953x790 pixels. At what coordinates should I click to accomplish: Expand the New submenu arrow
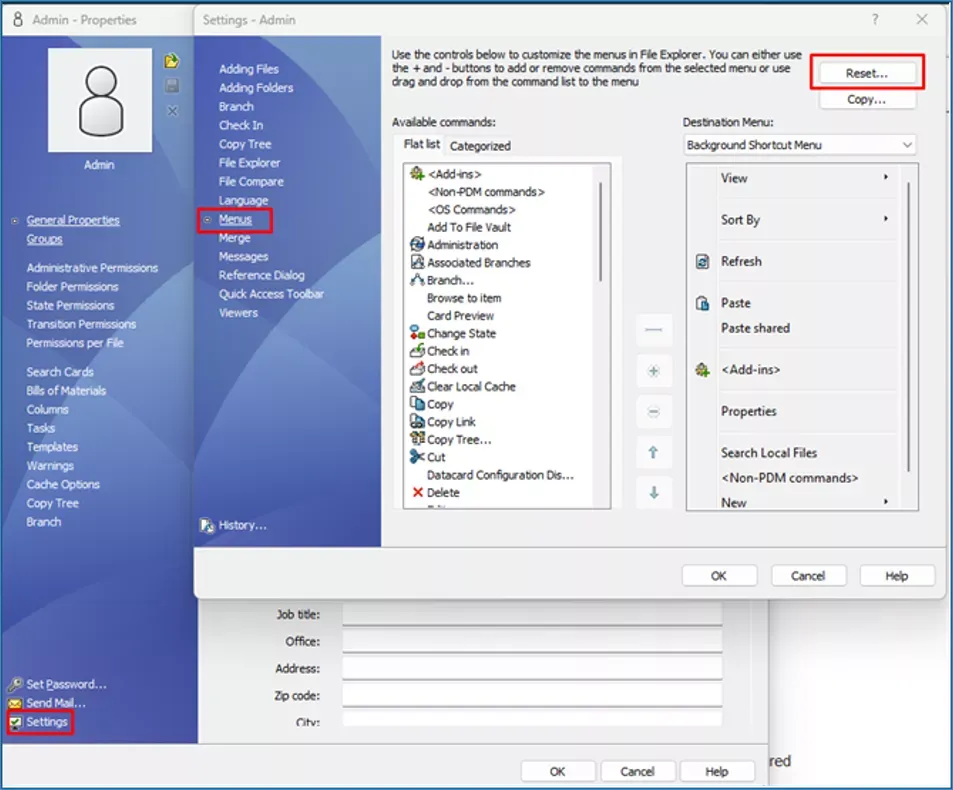point(886,501)
